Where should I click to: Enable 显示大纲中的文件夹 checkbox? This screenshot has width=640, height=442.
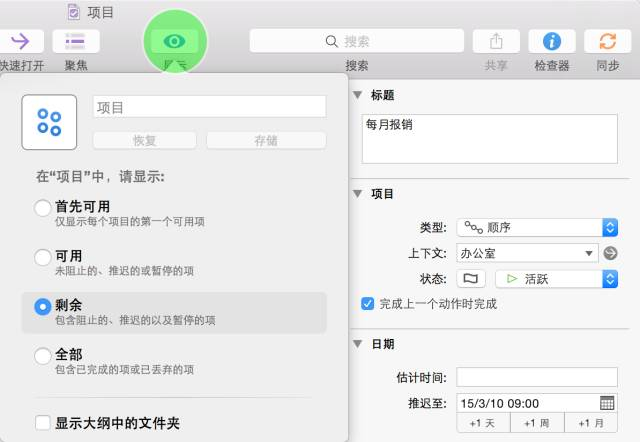(x=42, y=423)
